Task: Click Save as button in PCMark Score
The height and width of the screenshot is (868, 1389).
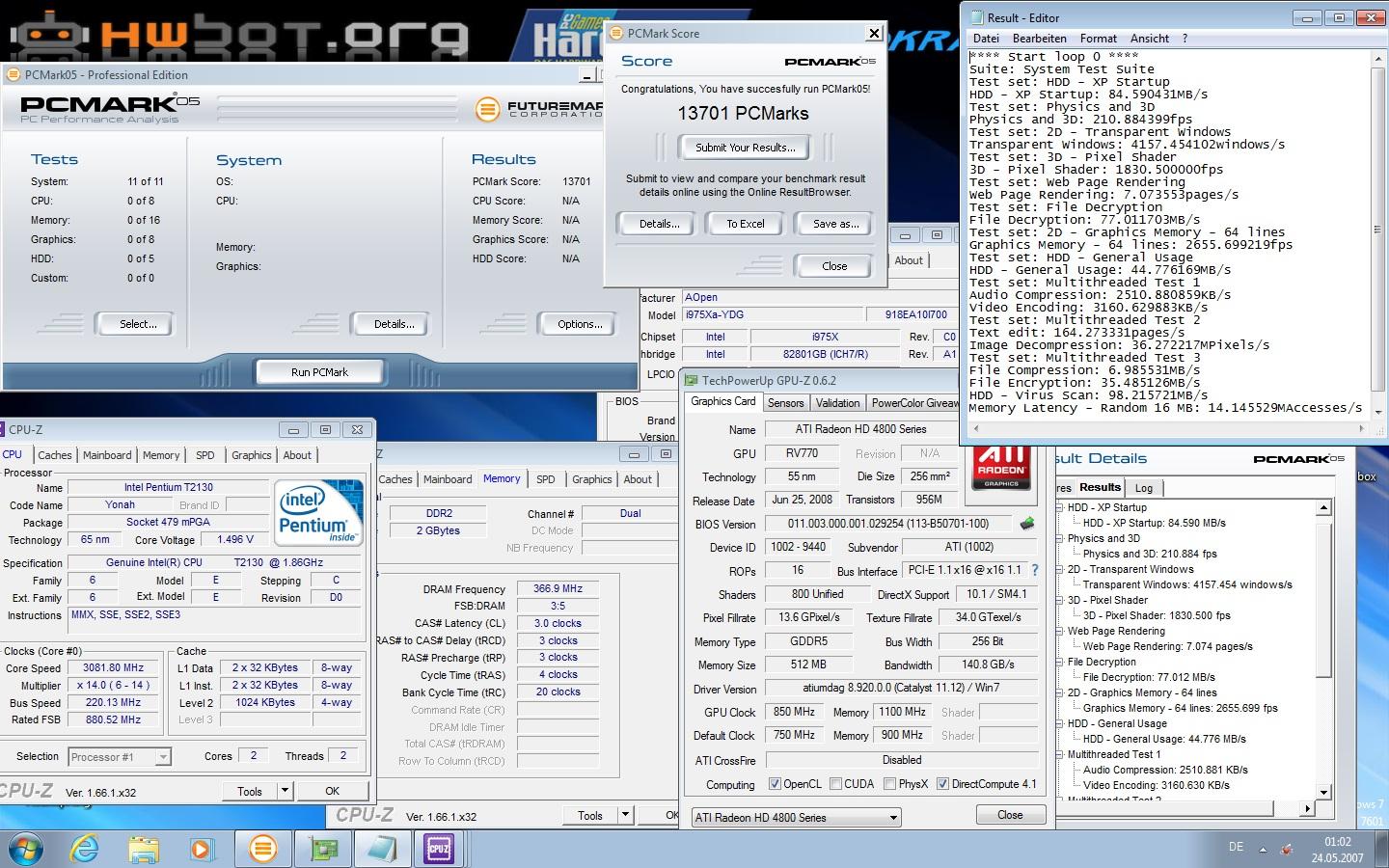Action: [x=835, y=224]
